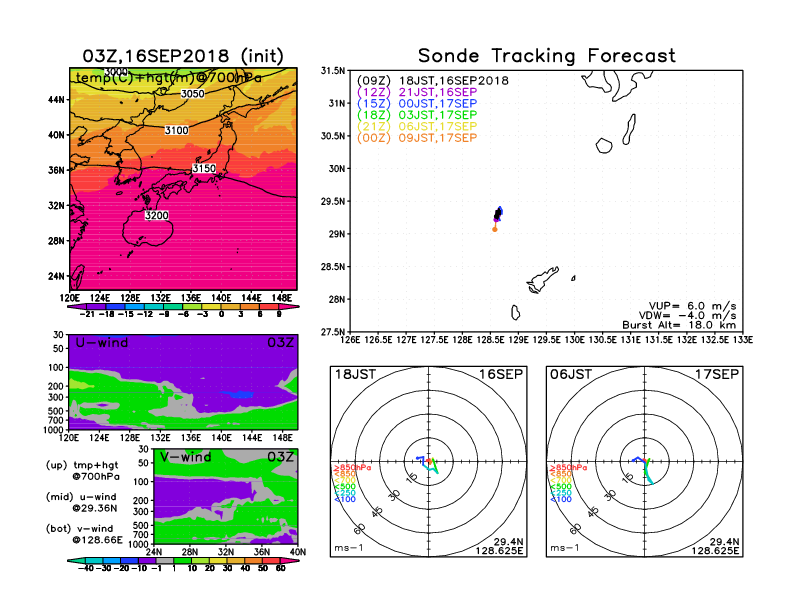Click the 3200 contour label
Viewport: 792px width, 612px height.
157,216
